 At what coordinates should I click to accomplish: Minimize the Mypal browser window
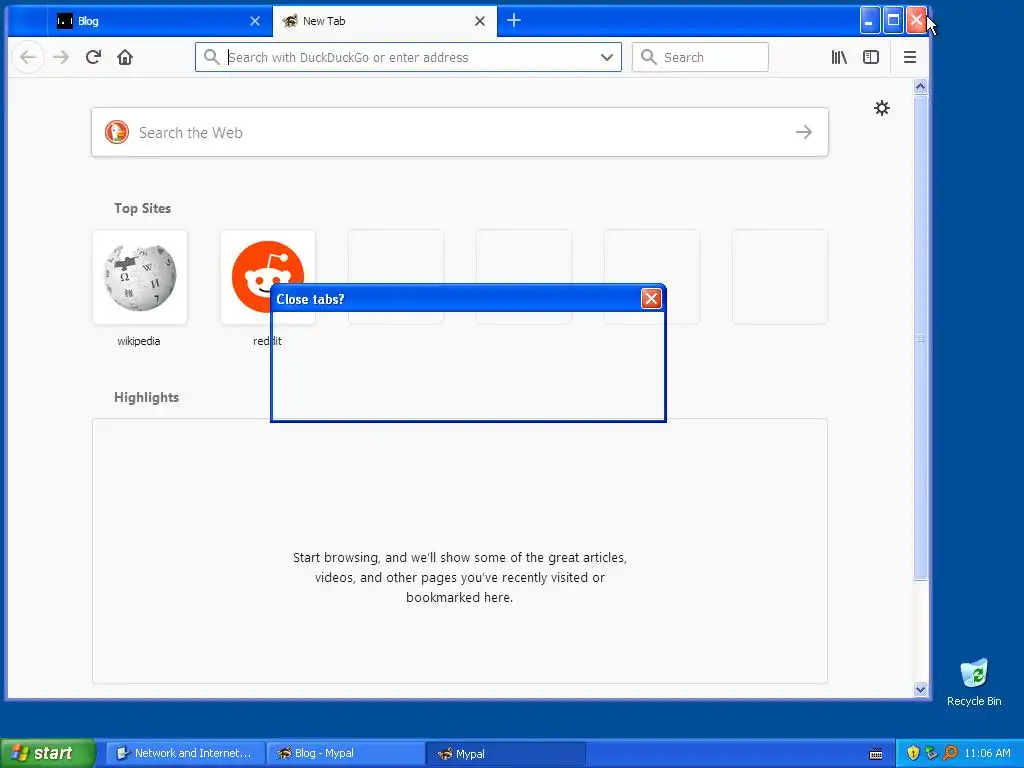point(869,21)
